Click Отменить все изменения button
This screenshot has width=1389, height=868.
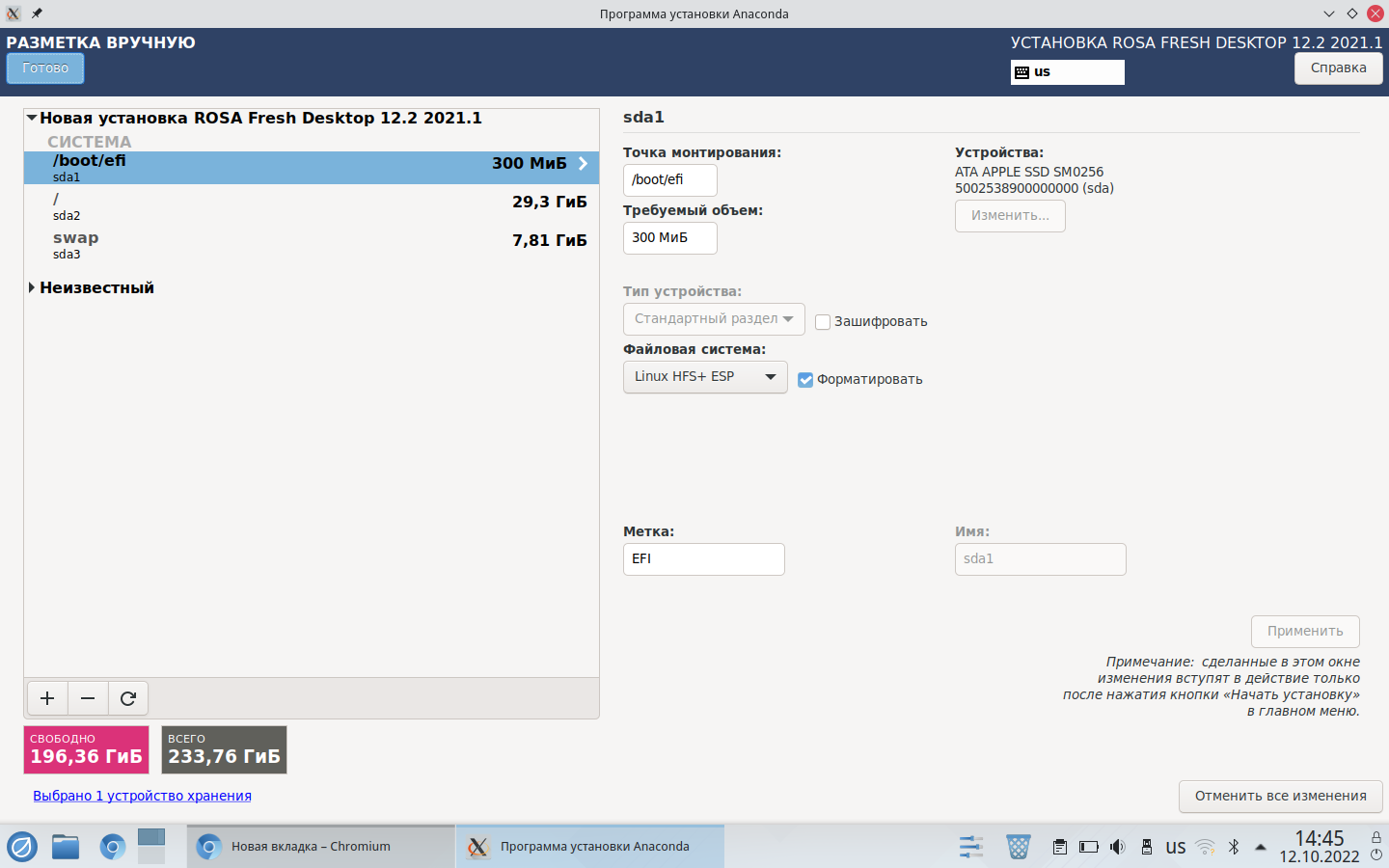pos(1281,797)
